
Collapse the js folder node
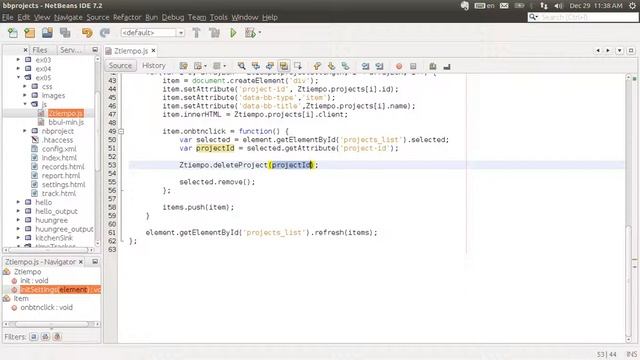(x=24, y=104)
